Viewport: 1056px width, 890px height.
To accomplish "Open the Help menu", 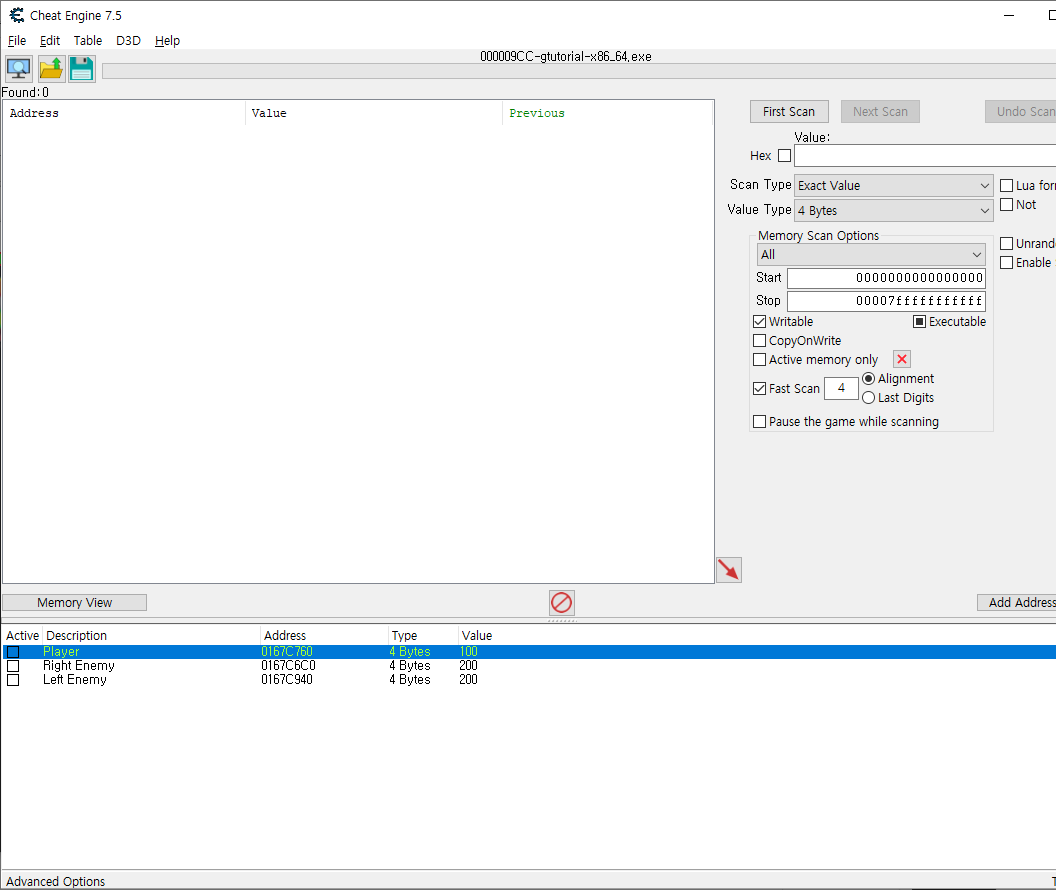I will click(x=167, y=40).
